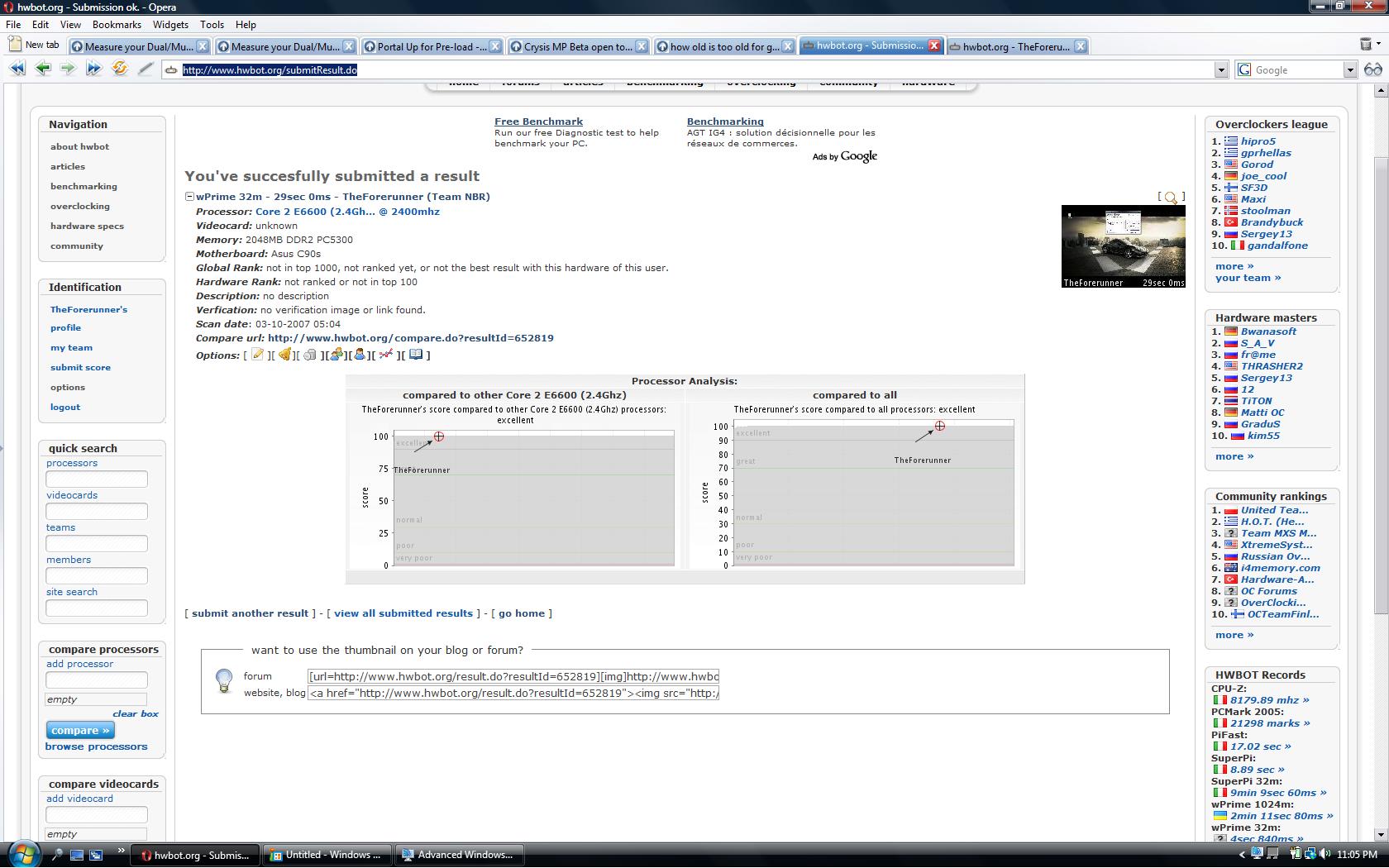1389x868 pixels.
Task: Open a New tab
Action: point(35,45)
